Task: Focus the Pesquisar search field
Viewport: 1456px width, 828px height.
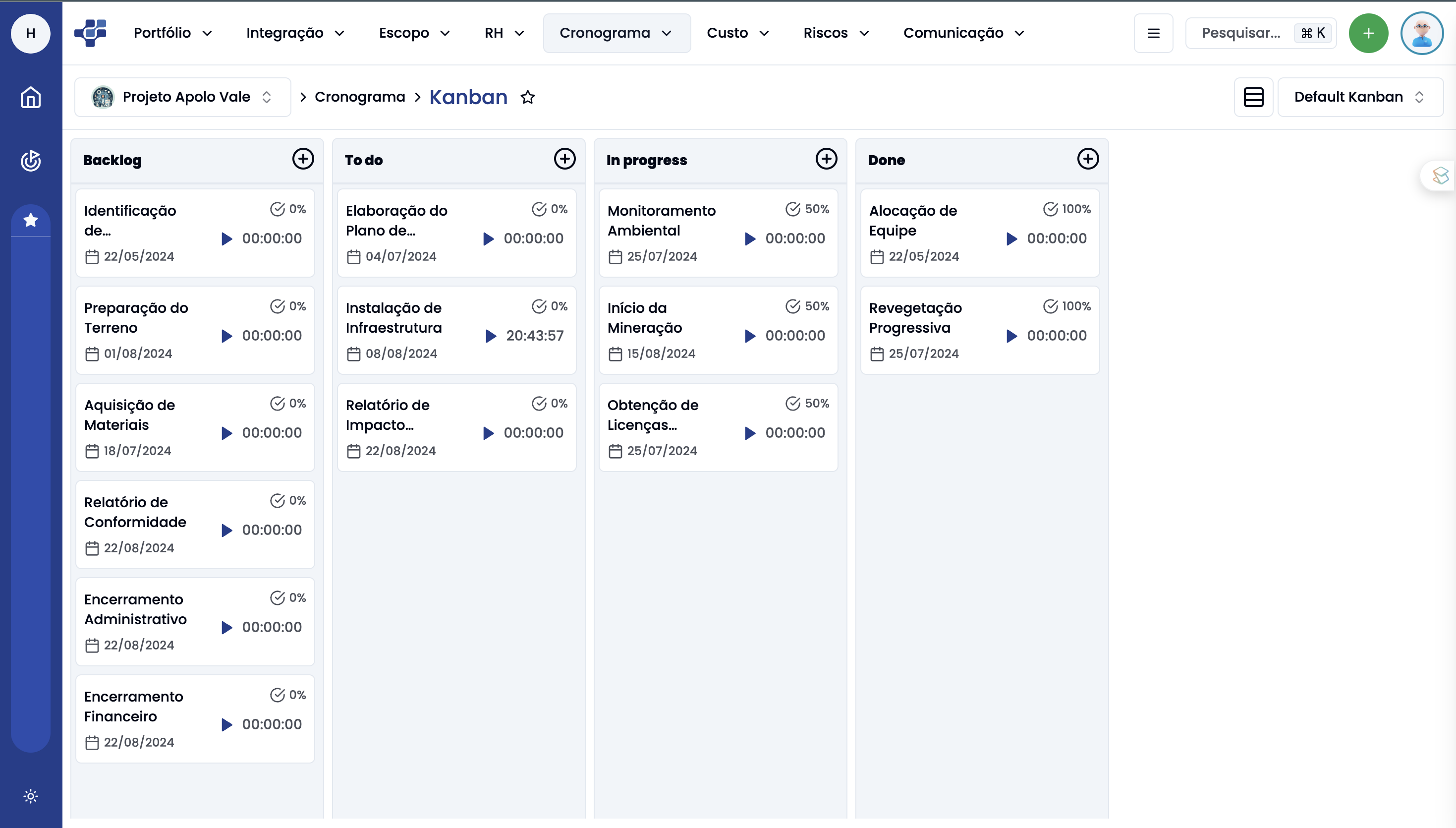Action: click(1261, 33)
